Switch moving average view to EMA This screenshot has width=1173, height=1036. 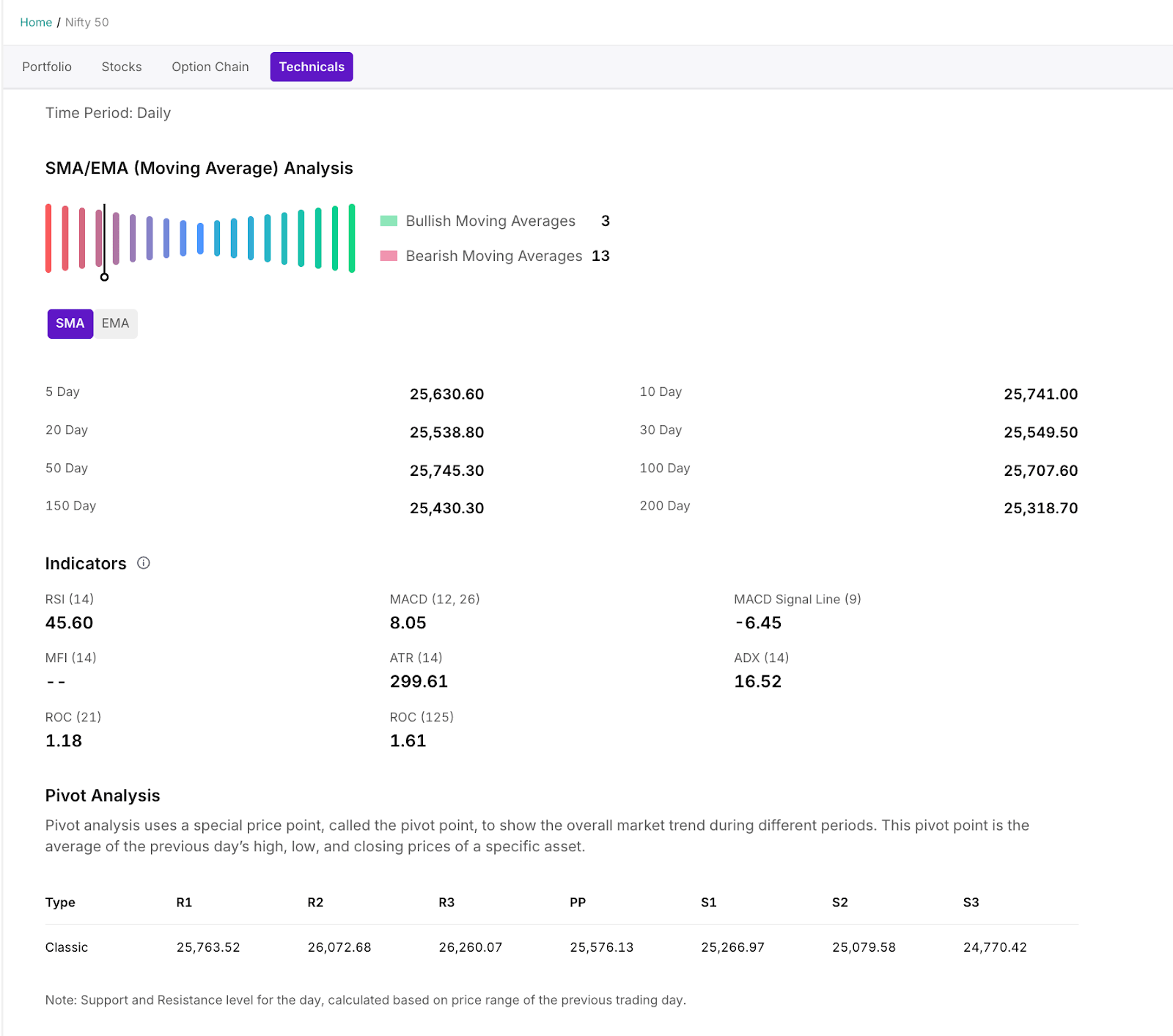click(x=115, y=323)
